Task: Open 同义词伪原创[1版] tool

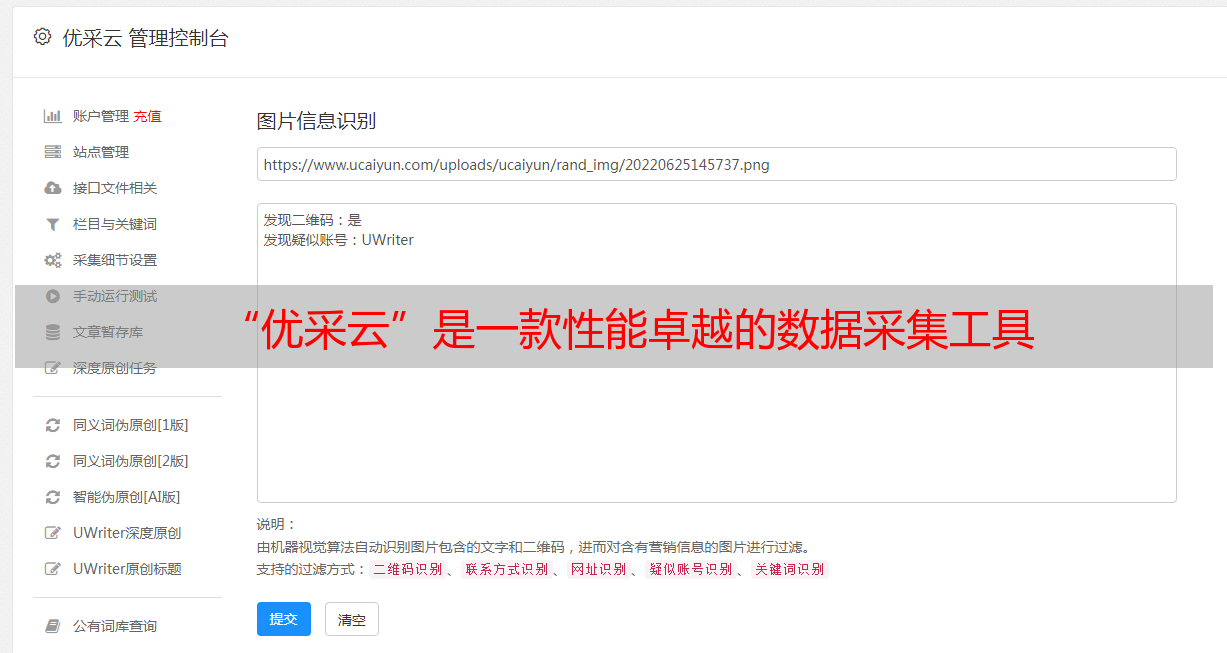Action: [x=131, y=425]
